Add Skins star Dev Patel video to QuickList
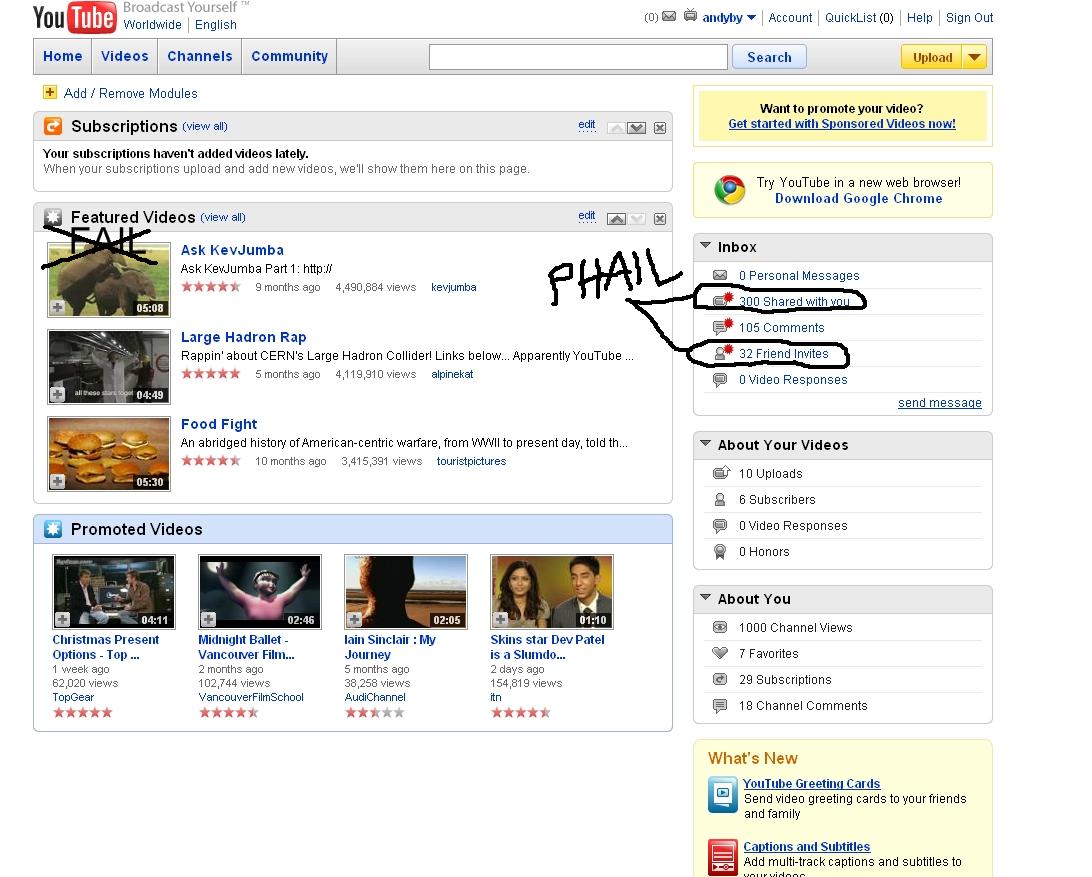The height and width of the screenshot is (877, 1092). click(500, 619)
